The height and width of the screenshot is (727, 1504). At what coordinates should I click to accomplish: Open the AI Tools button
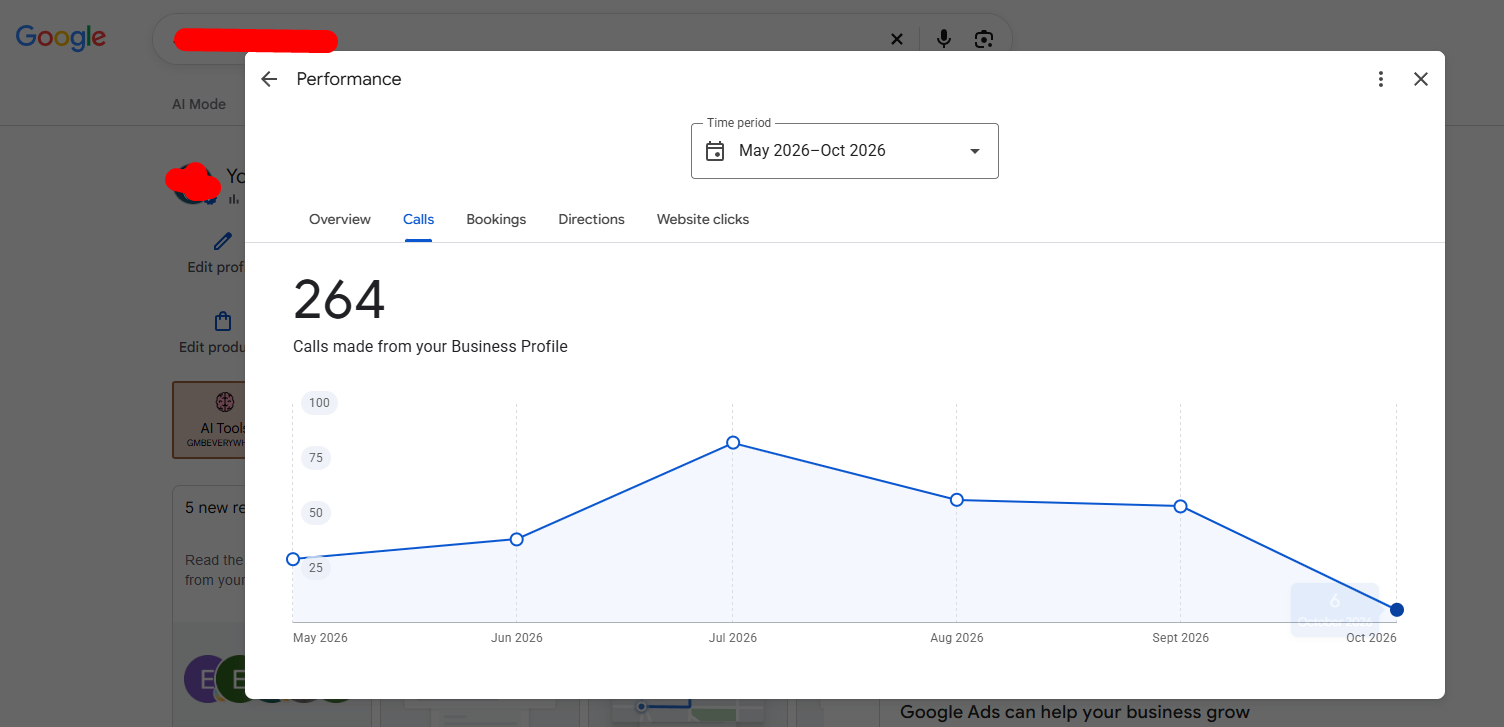pos(209,419)
